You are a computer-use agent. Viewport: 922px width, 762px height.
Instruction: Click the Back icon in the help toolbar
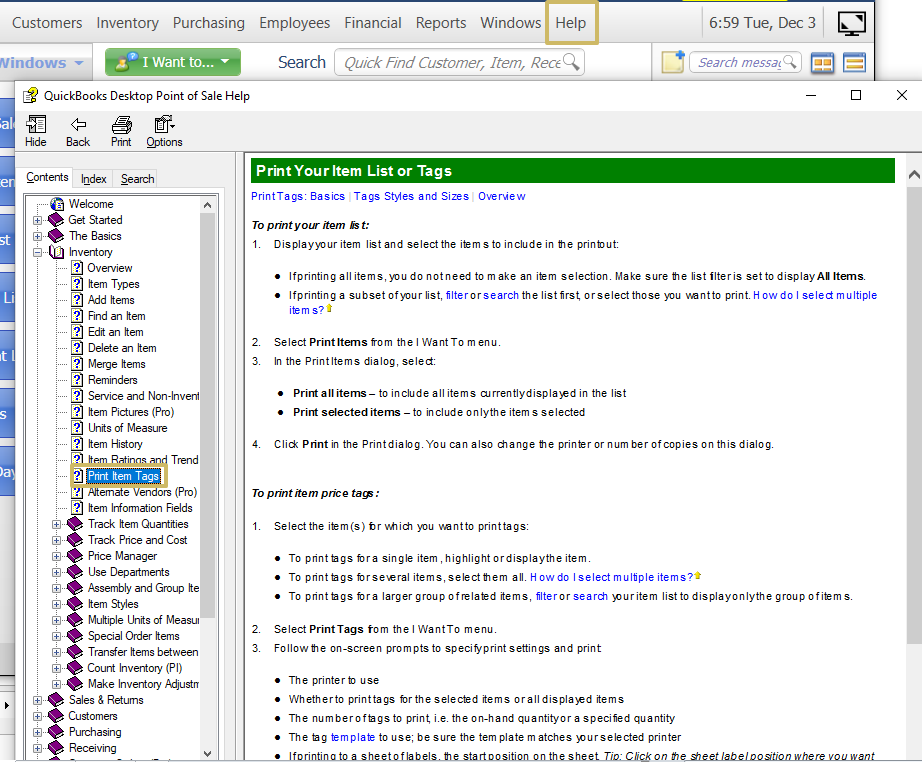pos(77,131)
